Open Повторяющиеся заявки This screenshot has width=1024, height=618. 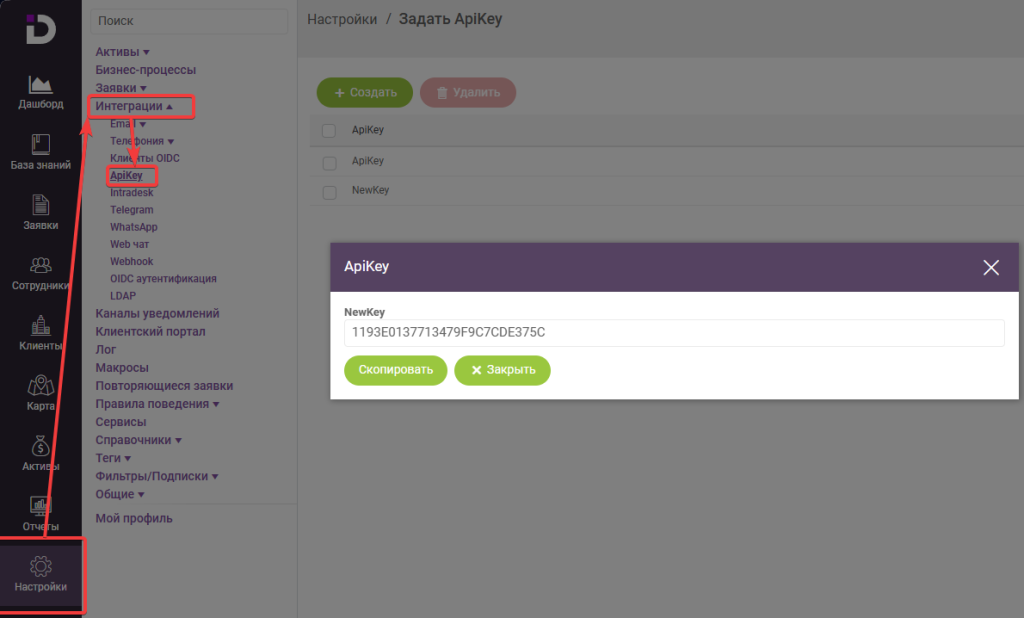click(164, 385)
